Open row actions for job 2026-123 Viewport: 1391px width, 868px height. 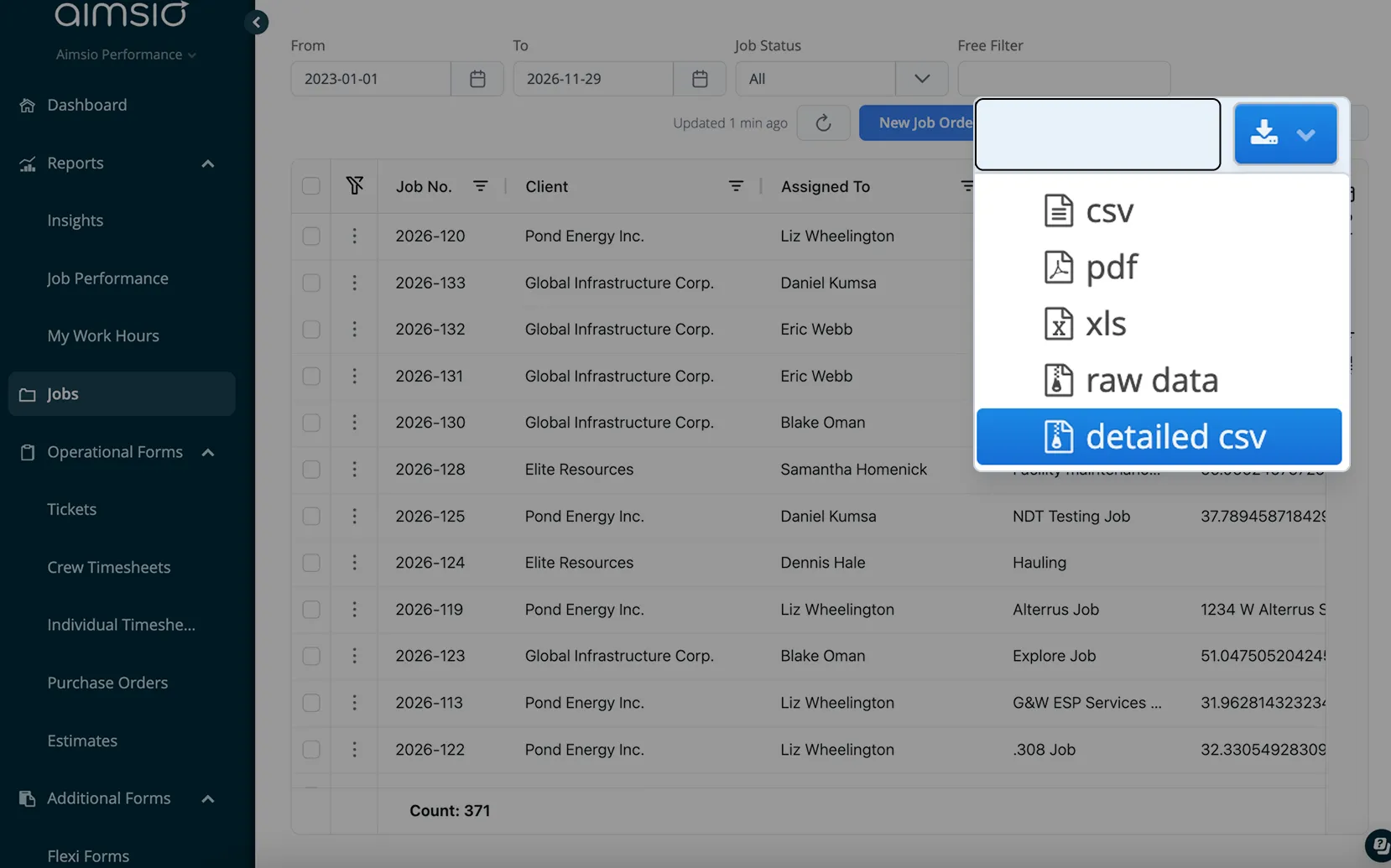[x=354, y=656]
